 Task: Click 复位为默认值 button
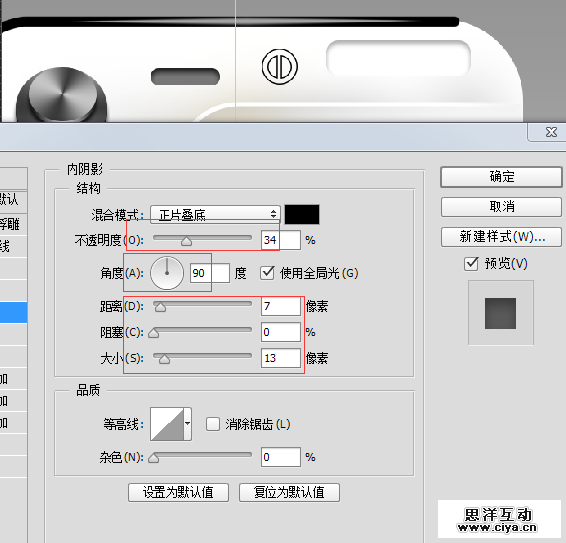pos(289,492)
